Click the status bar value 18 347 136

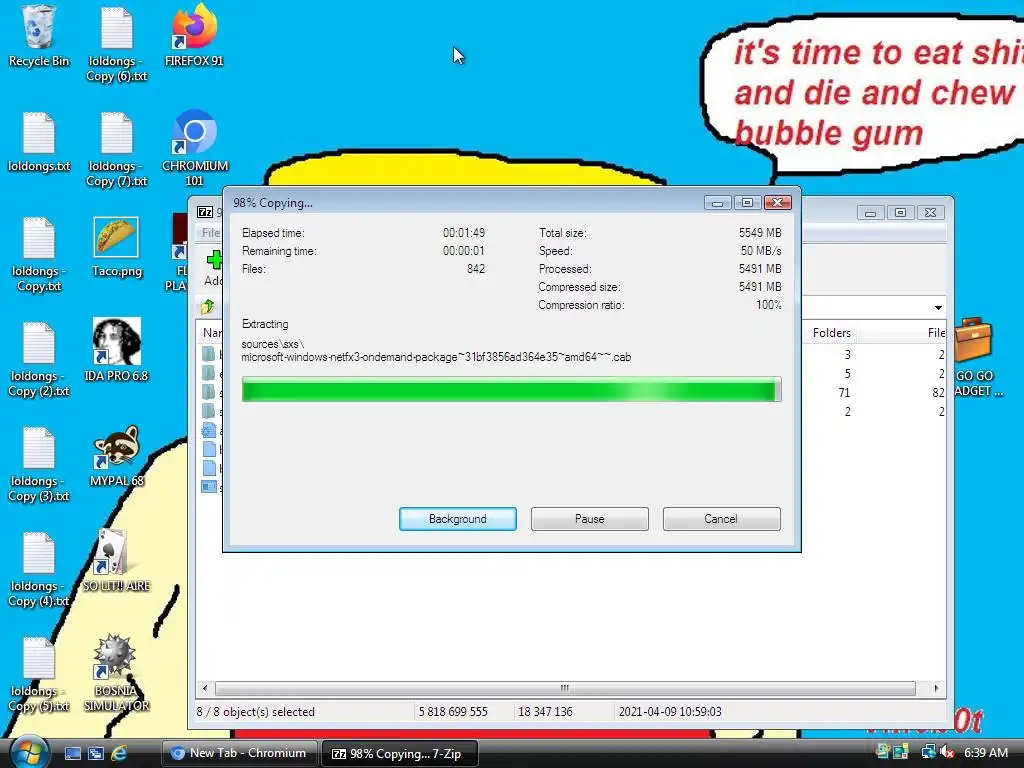pos(545,712)
